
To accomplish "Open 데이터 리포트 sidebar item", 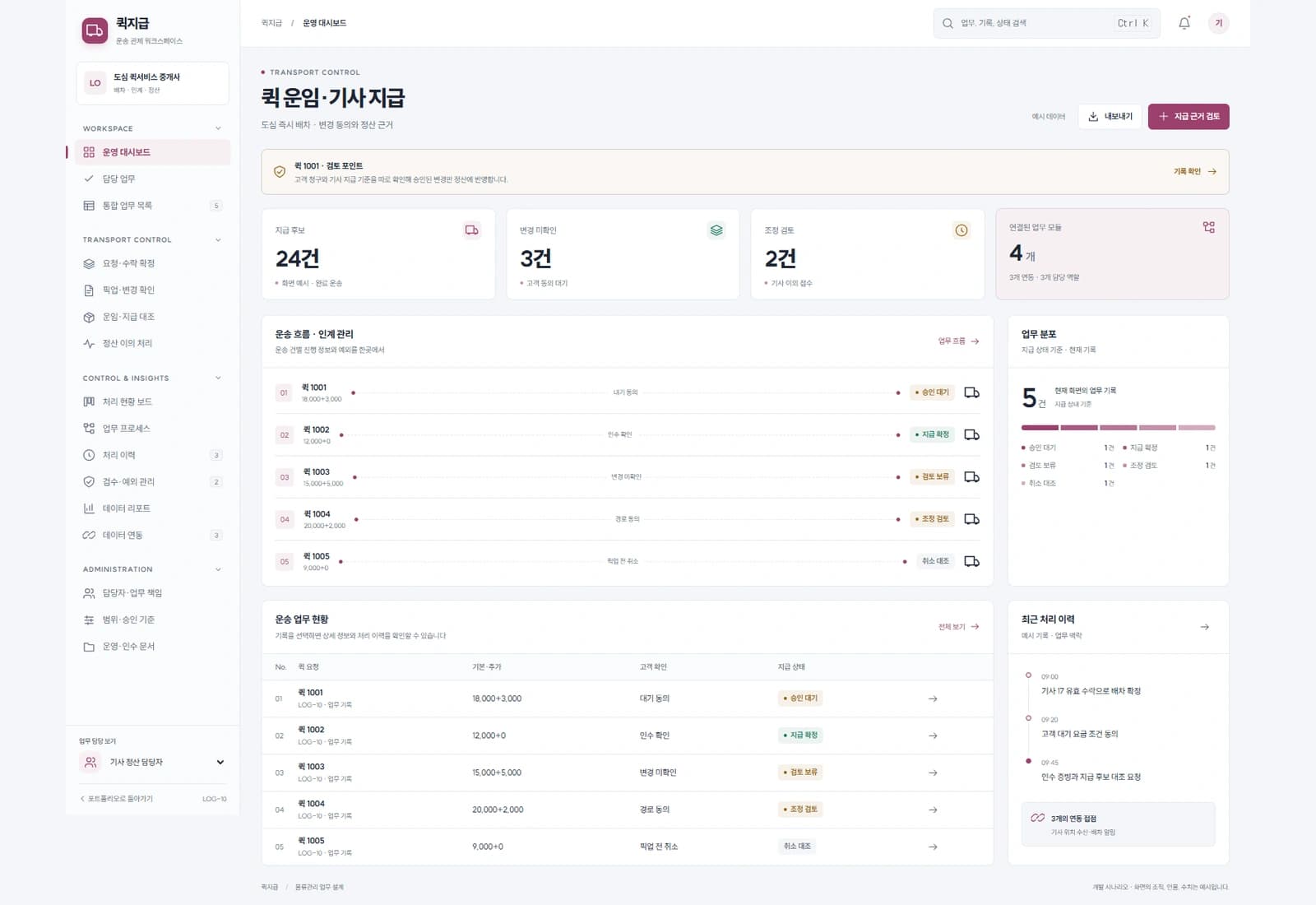I will (153, 508).
